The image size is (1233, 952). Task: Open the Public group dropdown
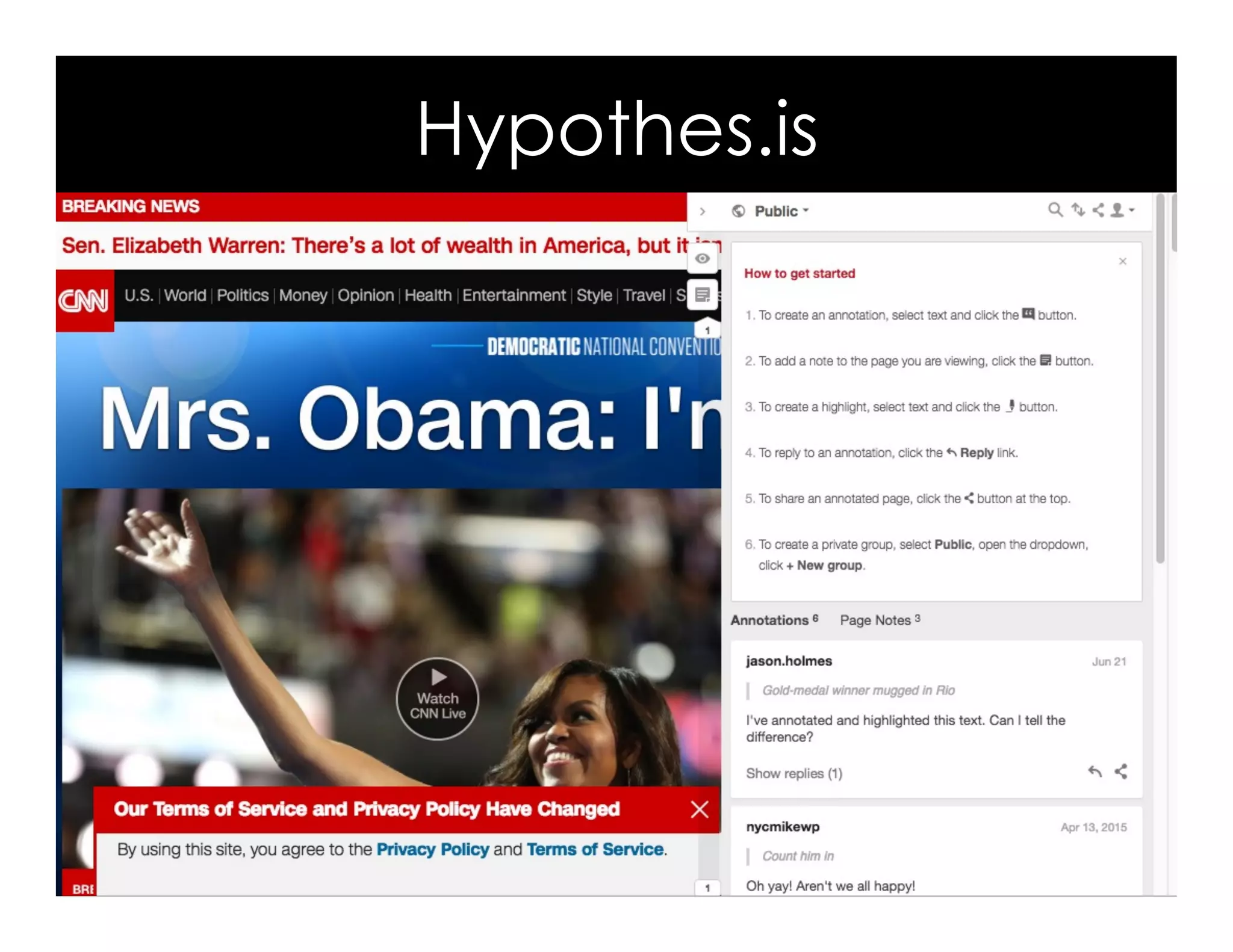[781, 211]
